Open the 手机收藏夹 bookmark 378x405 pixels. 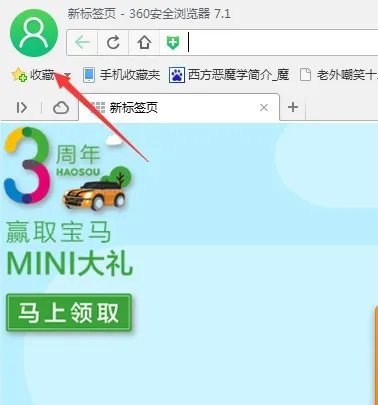coord(121,75)
